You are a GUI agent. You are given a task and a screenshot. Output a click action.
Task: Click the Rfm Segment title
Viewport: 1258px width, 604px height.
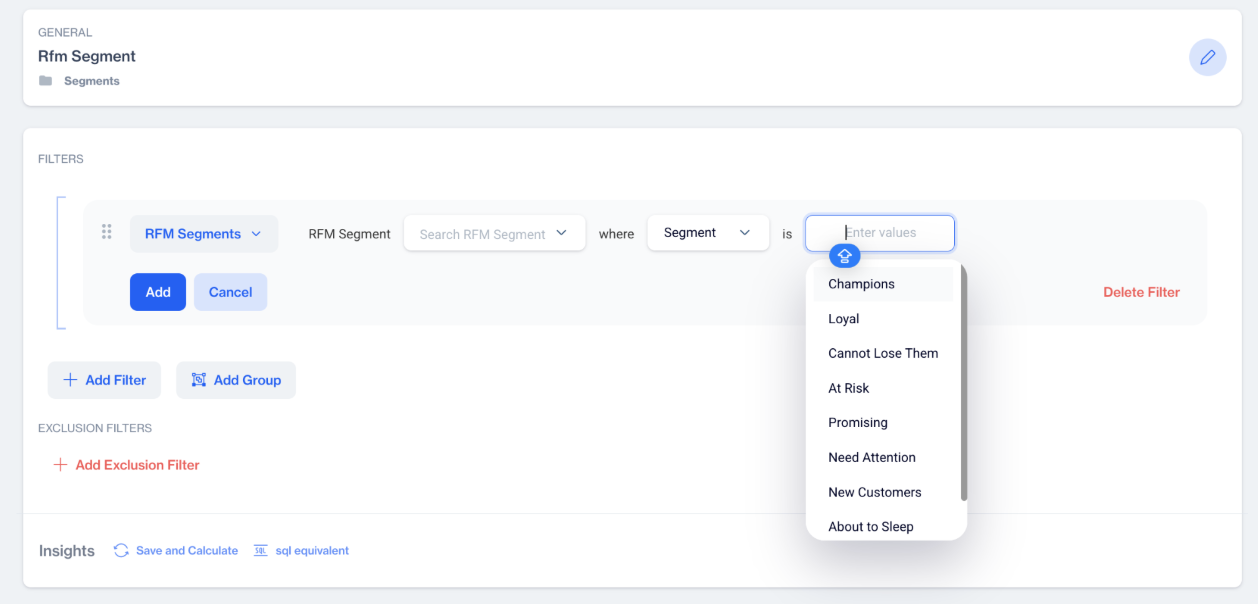(87, 56)
